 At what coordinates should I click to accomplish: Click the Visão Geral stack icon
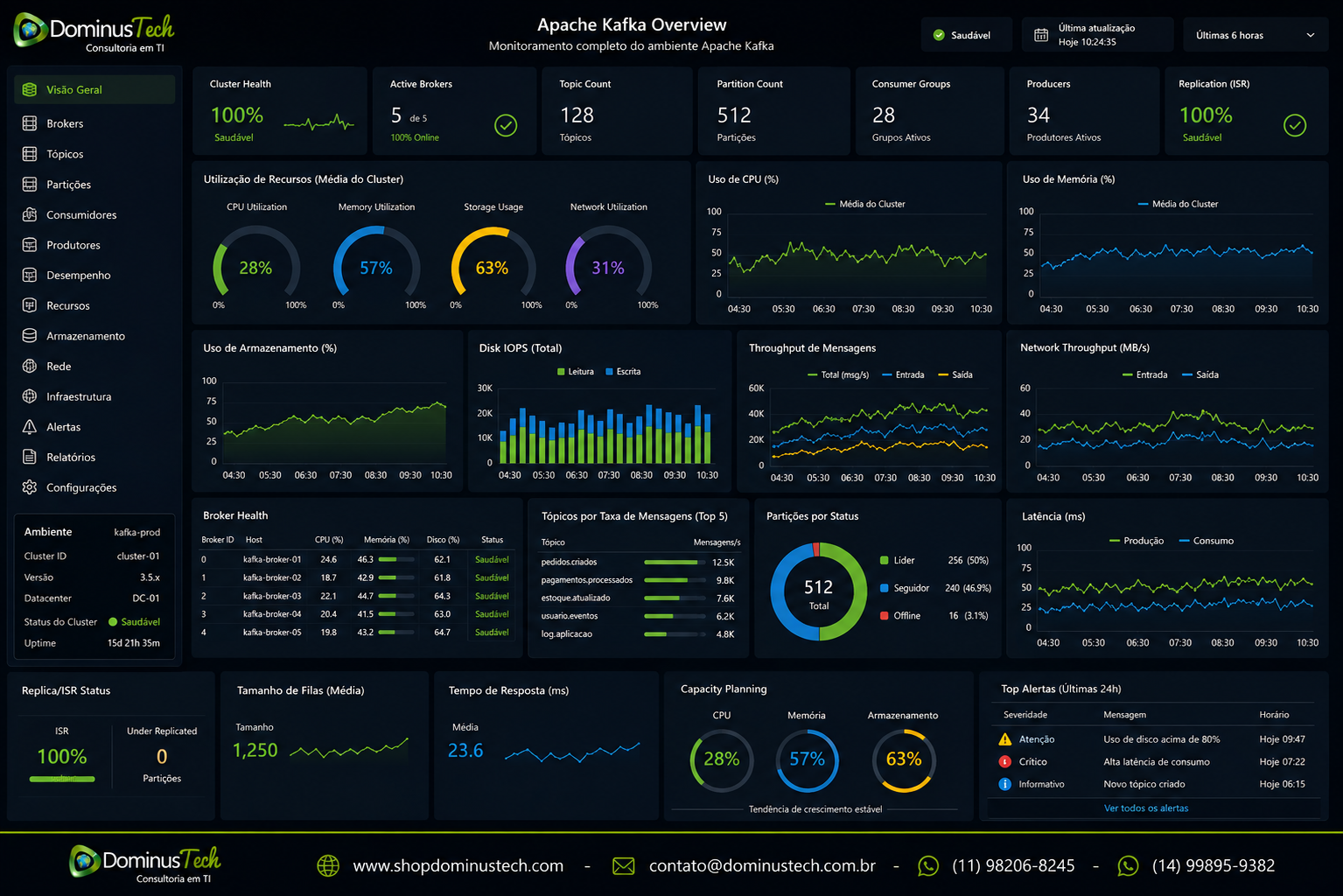coord(30,89)
